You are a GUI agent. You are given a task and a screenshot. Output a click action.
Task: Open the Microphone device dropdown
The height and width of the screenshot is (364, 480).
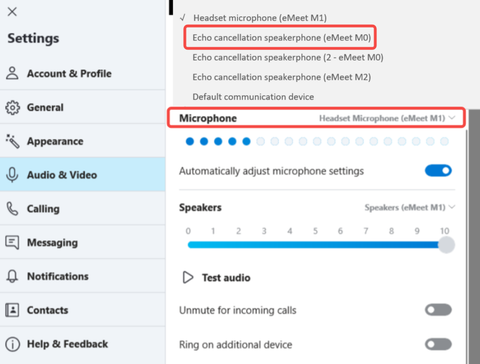[x=387, y=118]
